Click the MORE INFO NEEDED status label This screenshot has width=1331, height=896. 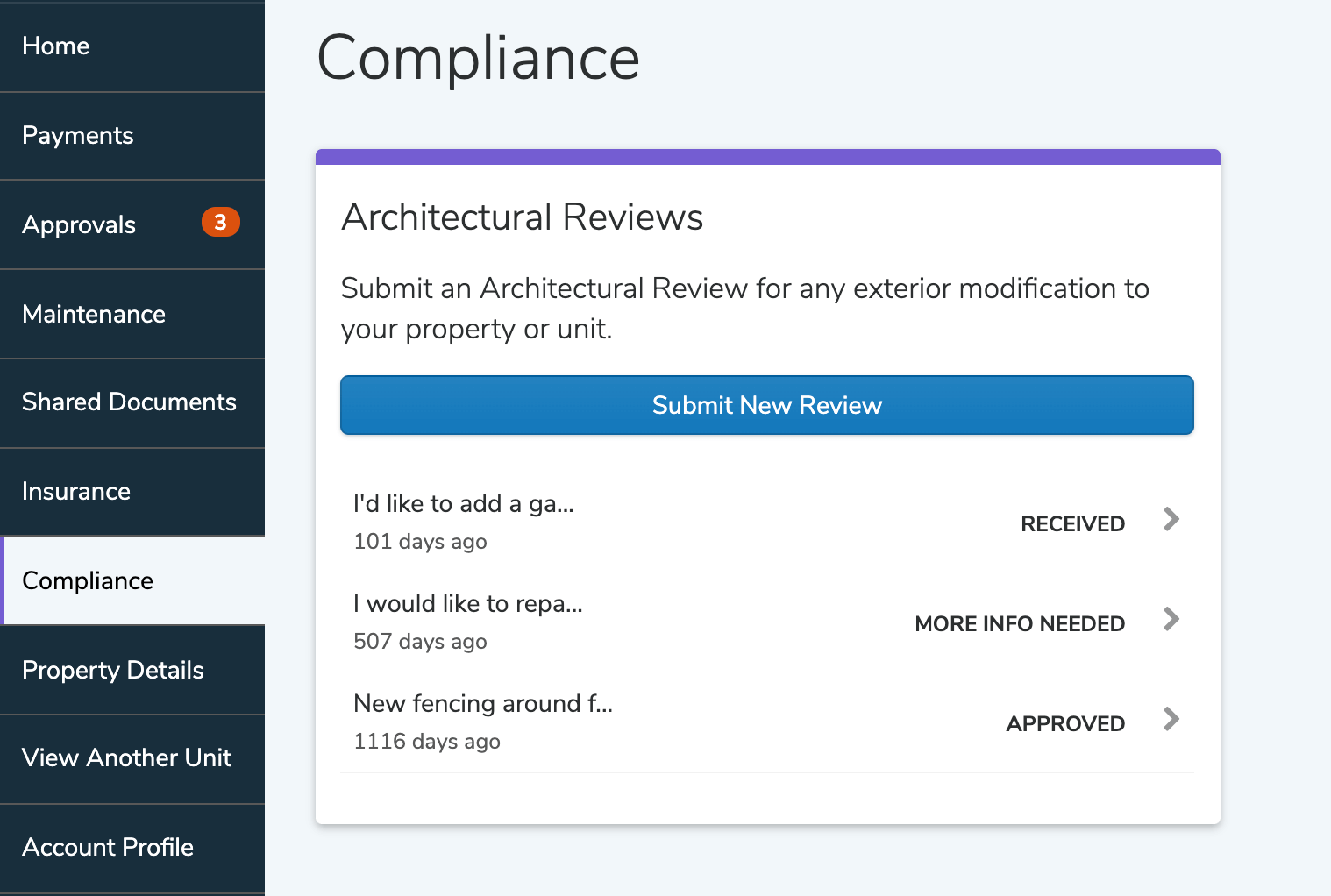(x=1020, y=624)
